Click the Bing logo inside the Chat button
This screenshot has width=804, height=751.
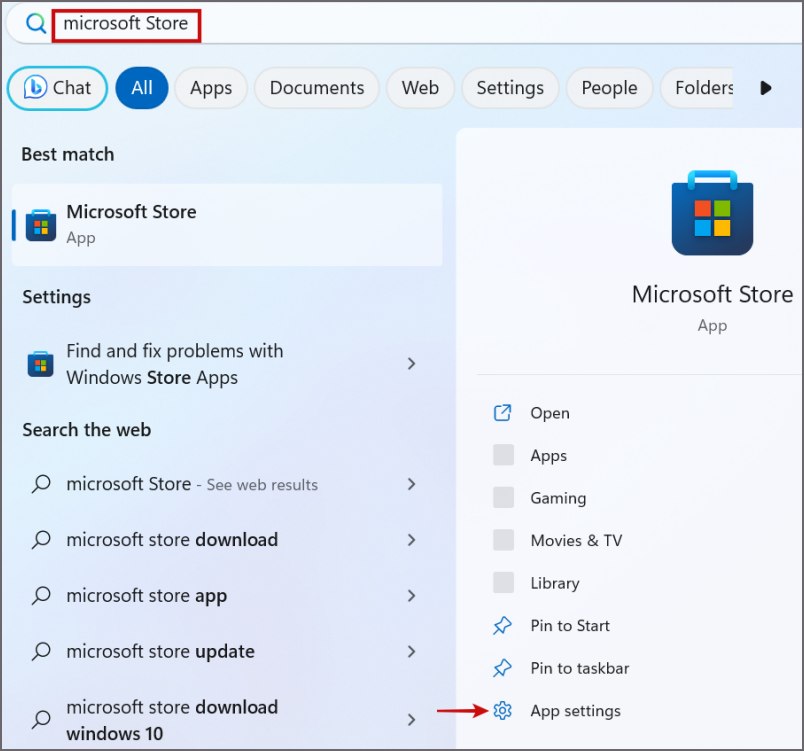pos(35,87)
